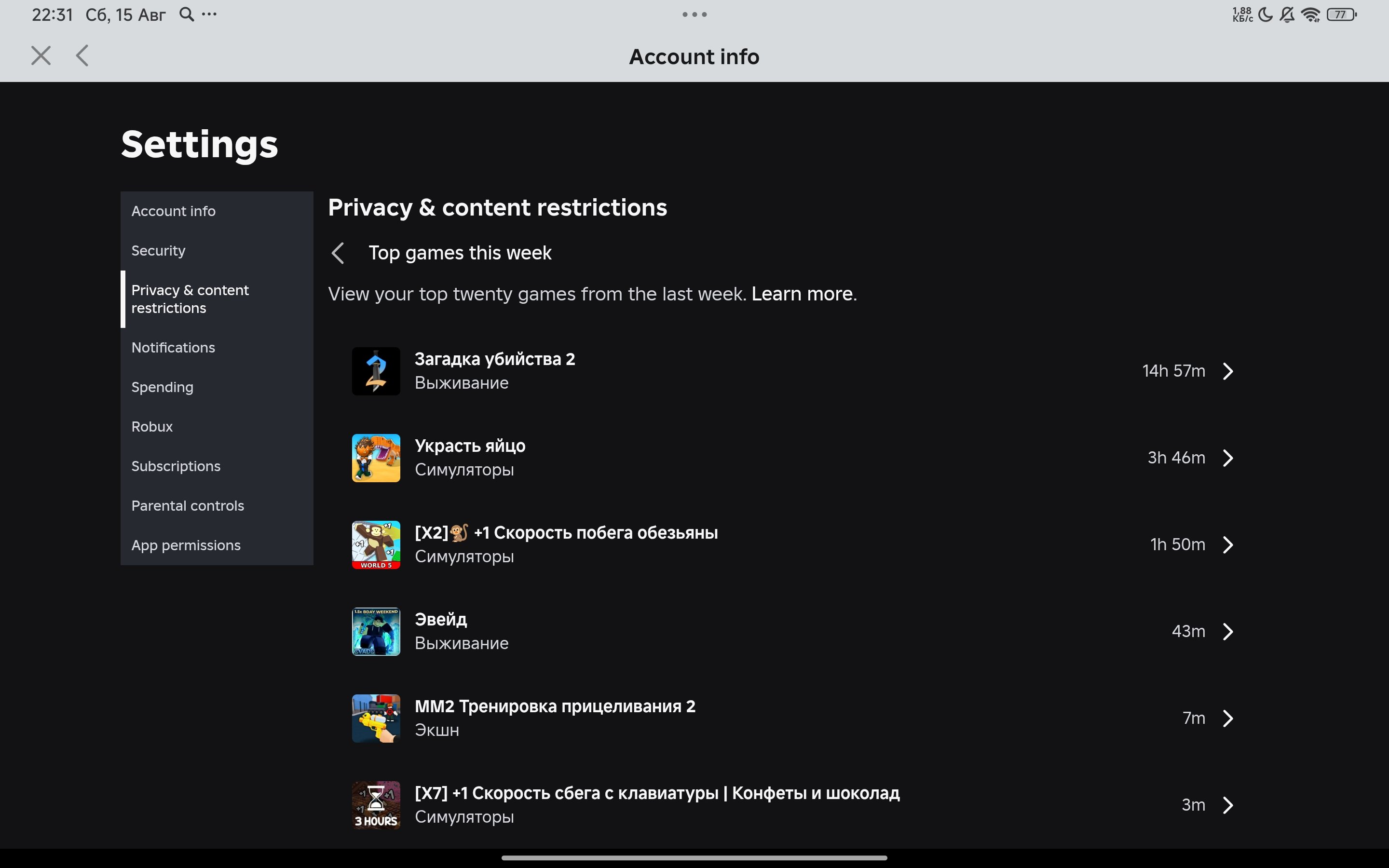Tap the Экшн genre label

[x=437, y=730]
